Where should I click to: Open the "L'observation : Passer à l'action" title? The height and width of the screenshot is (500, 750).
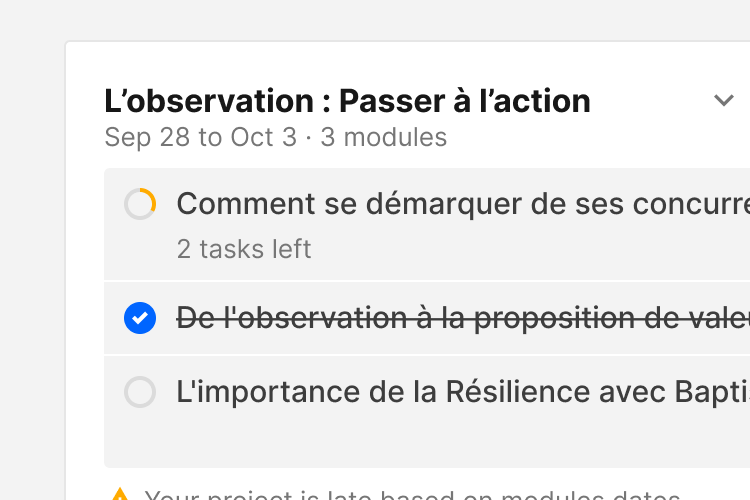pyautogui.click(x=347, y=101)
